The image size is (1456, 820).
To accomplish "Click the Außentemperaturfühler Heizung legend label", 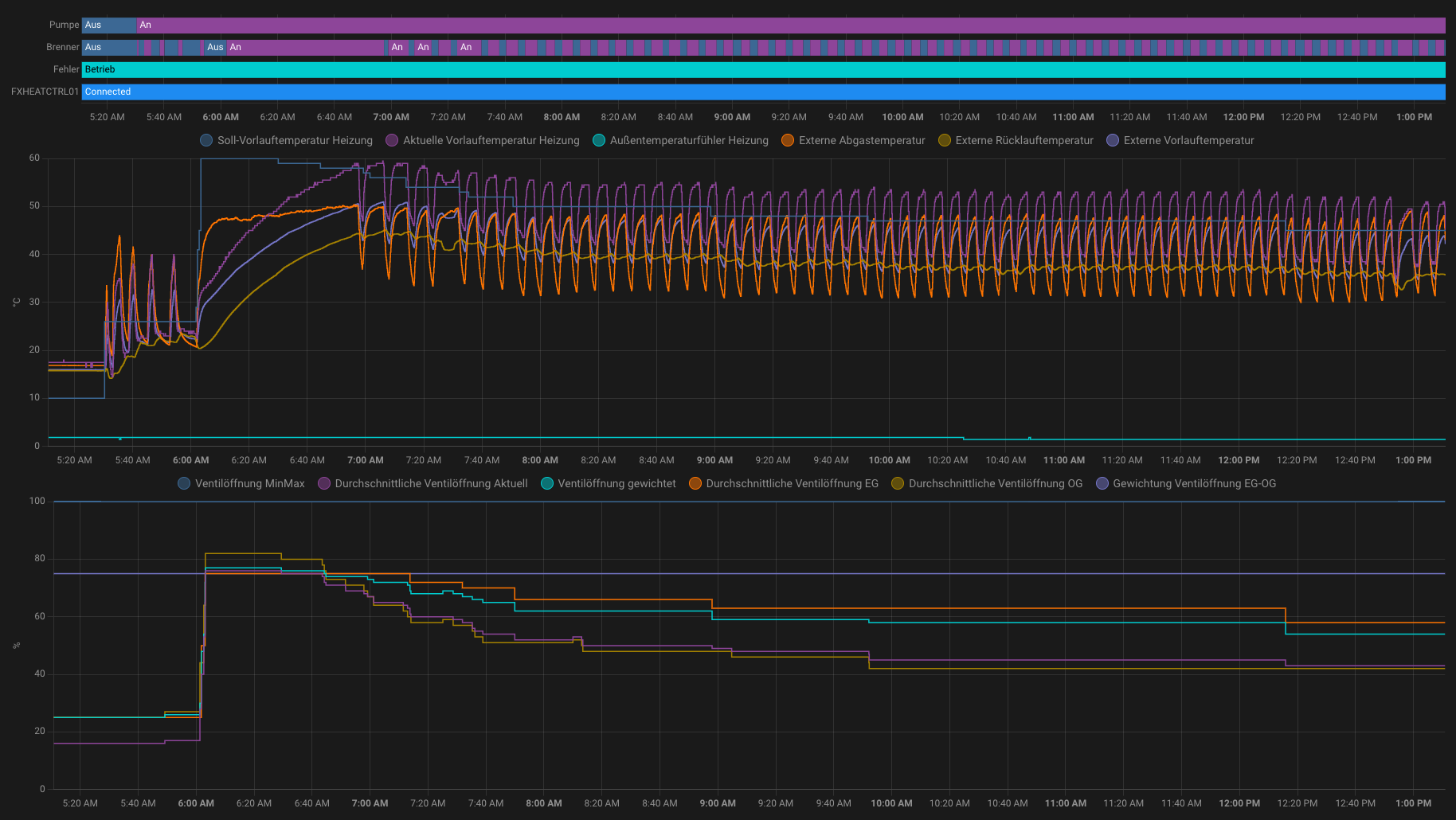I will tap(689, 140).
